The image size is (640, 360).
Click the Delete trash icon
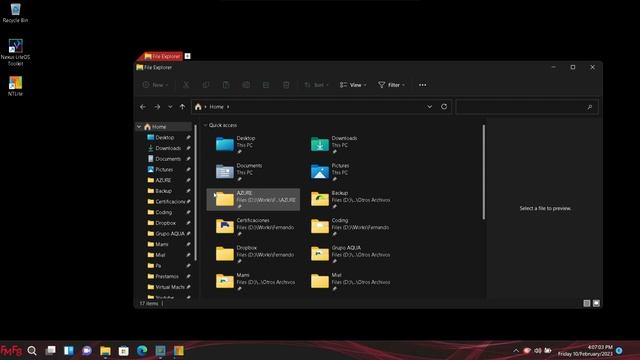(286, 85)
